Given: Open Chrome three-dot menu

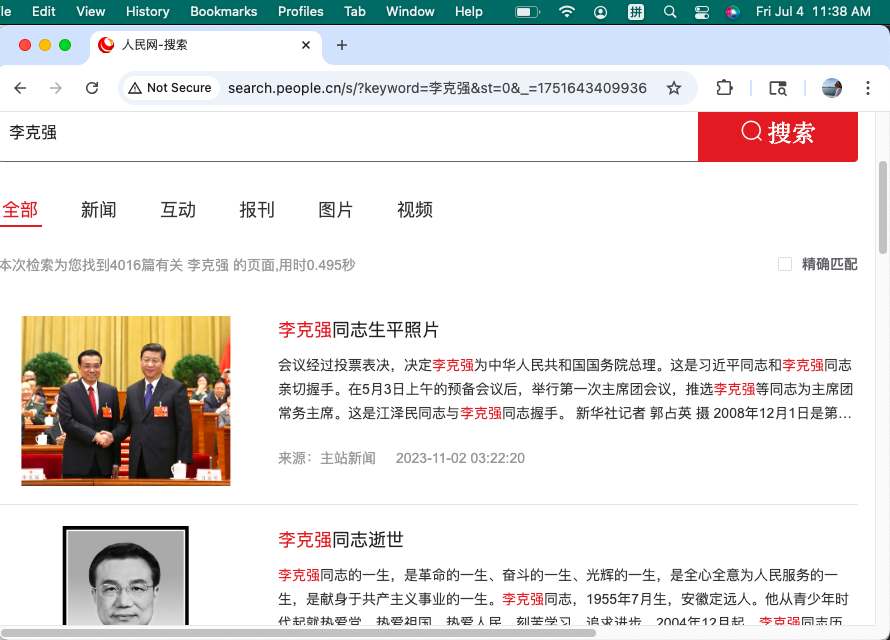Looking at the screenshot, I should click(868, 88).
